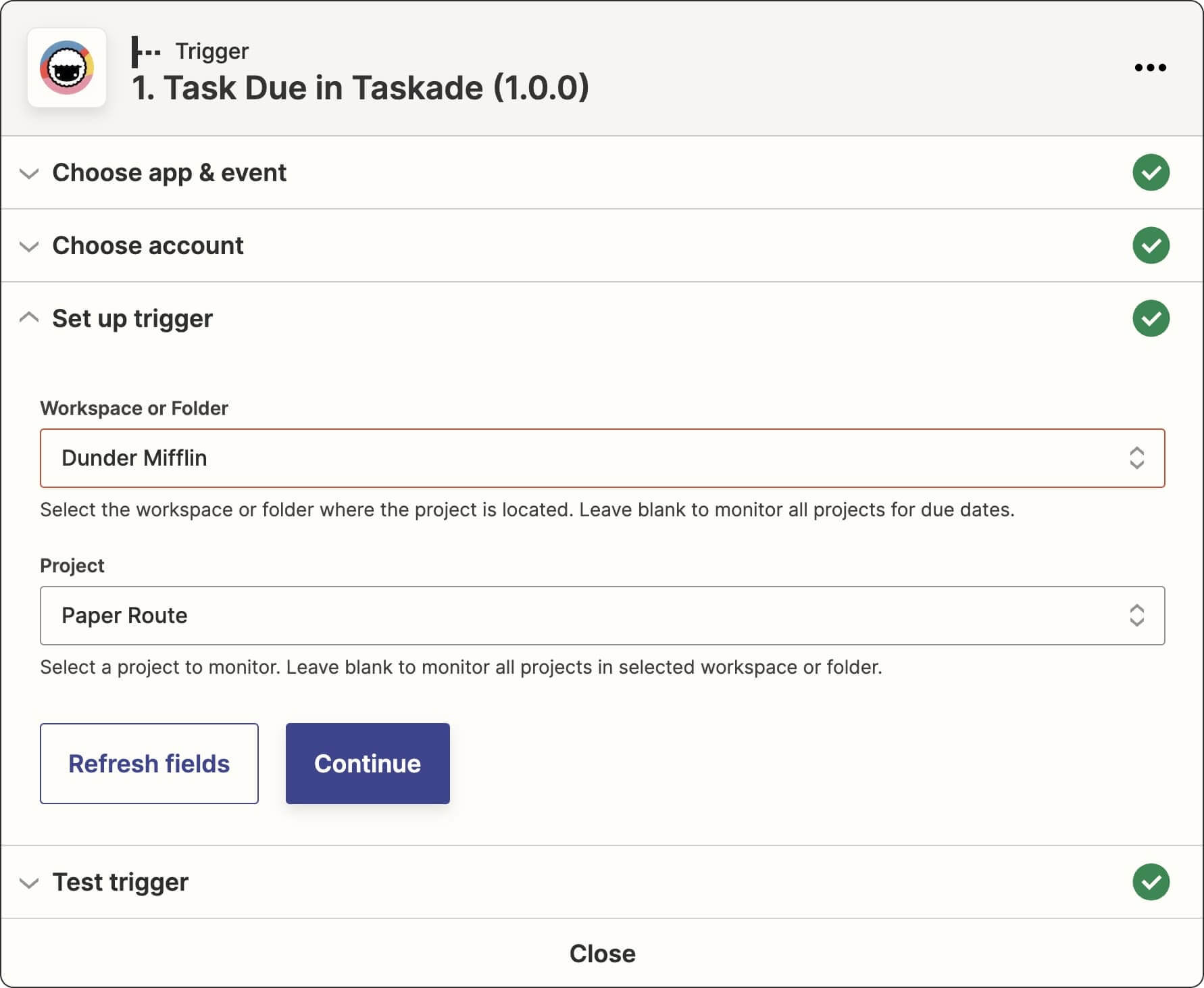Screen dimensions: 1204x988
Task: Click the Taskade app logo icon
Action: click(x=67, y=68)
